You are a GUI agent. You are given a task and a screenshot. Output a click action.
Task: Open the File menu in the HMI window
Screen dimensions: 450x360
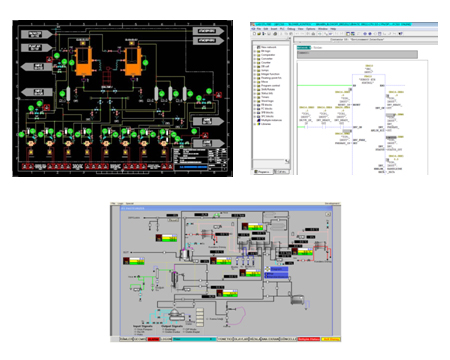point(113,203)
